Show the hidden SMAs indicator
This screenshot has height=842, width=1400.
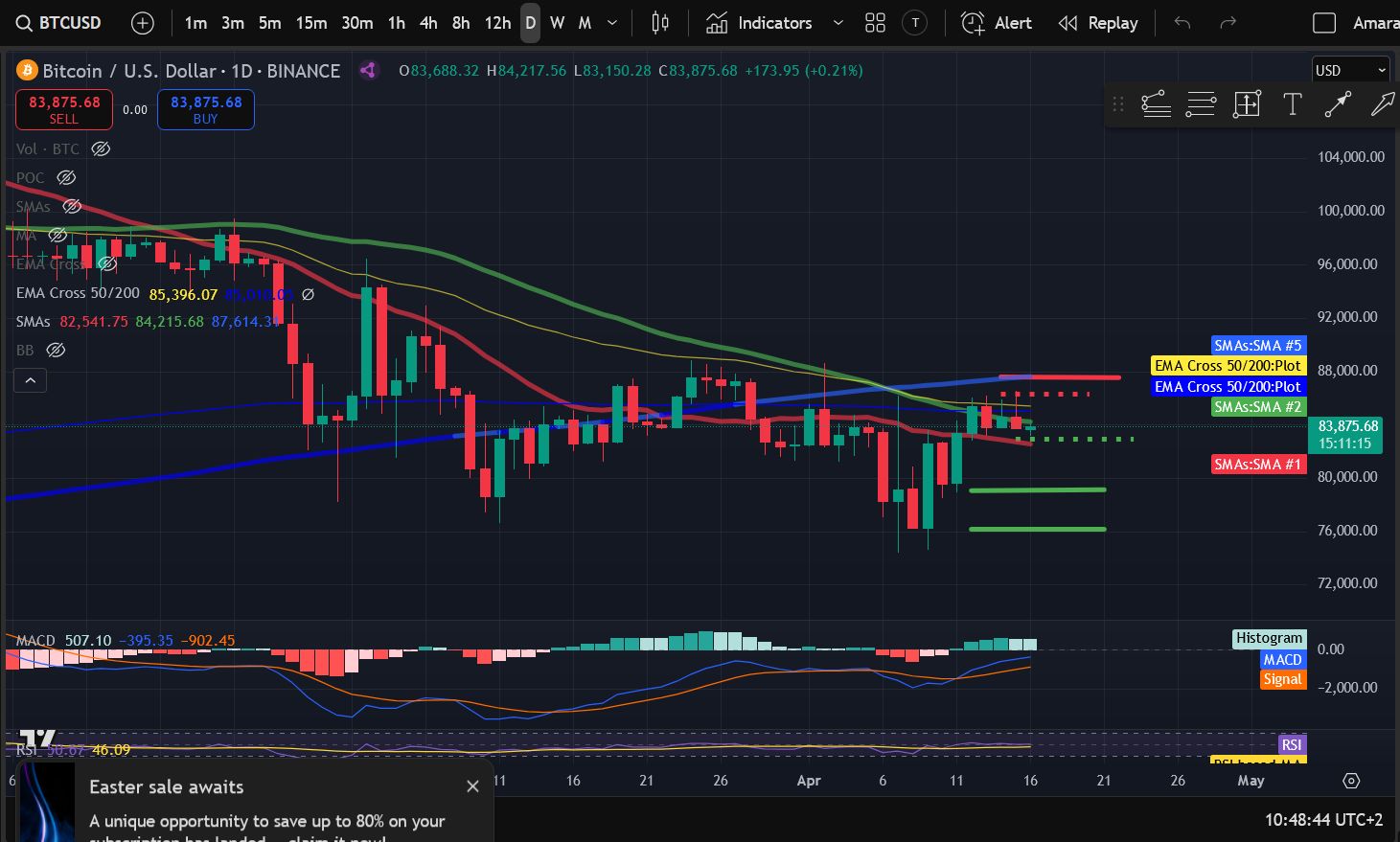coord(72,206)
